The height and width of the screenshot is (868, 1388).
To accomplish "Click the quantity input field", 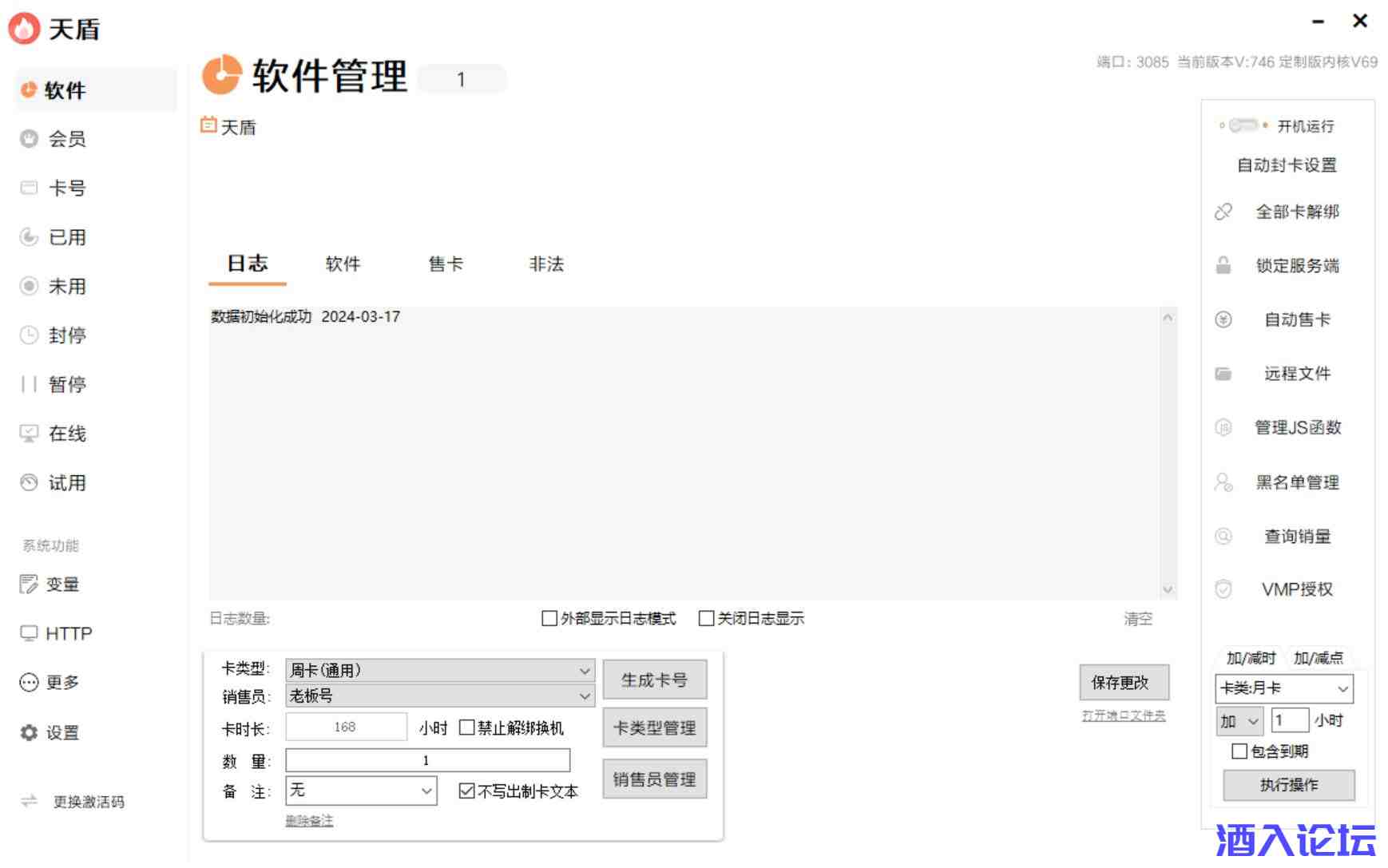I will (427, 760).
